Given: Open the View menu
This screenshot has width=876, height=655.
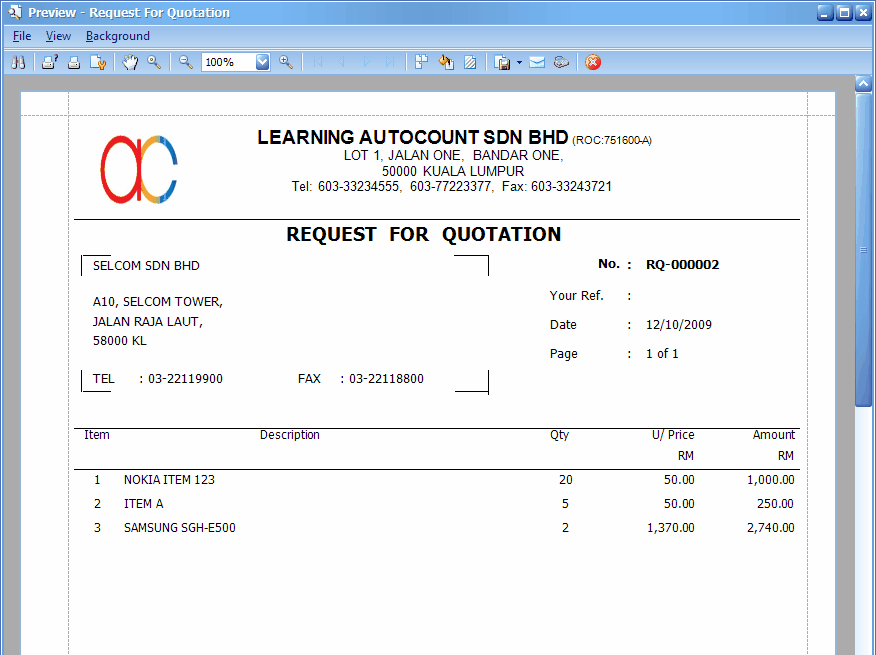Looking at the screenshot, I should pyautogui.click(x=58, y=36).
